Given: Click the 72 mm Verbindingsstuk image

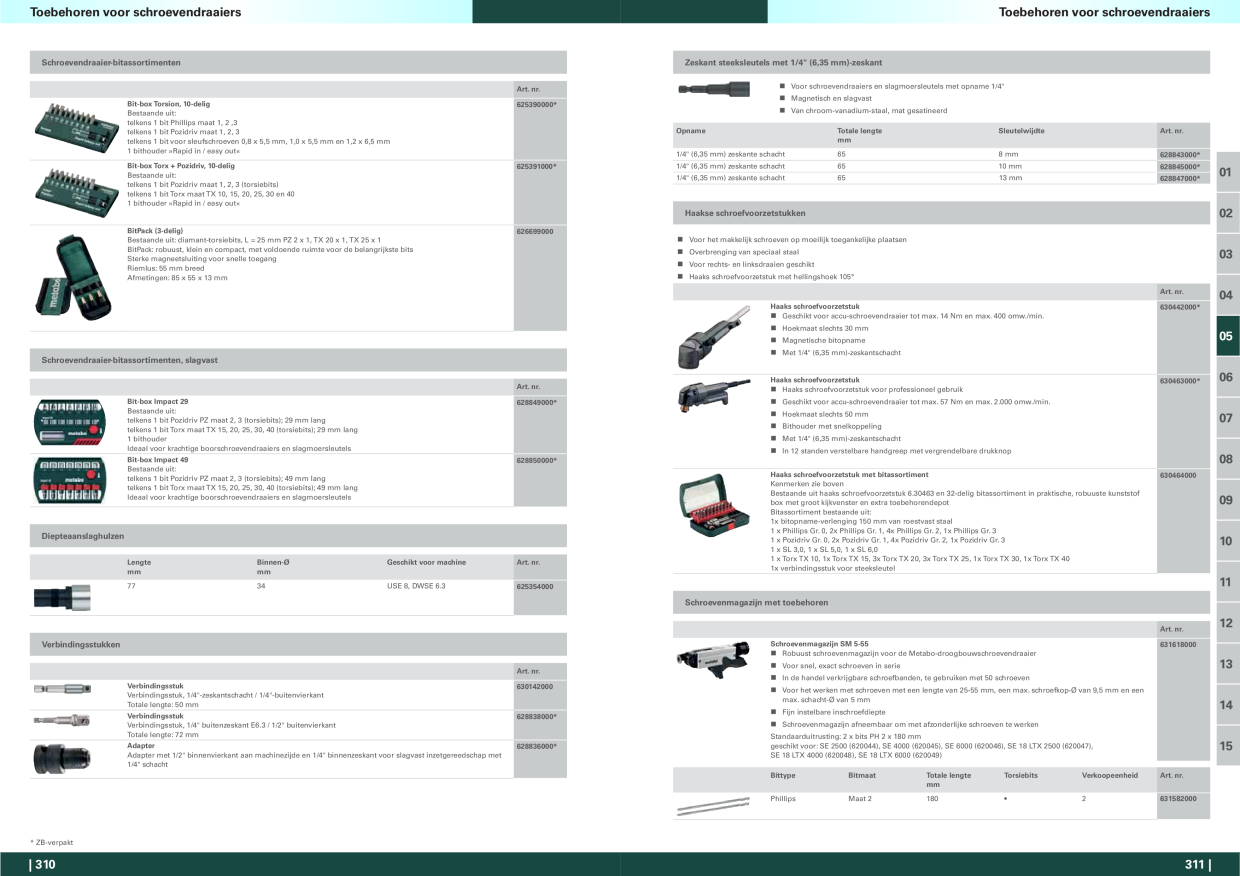Looking at the screenshot, I should point(61,720).
